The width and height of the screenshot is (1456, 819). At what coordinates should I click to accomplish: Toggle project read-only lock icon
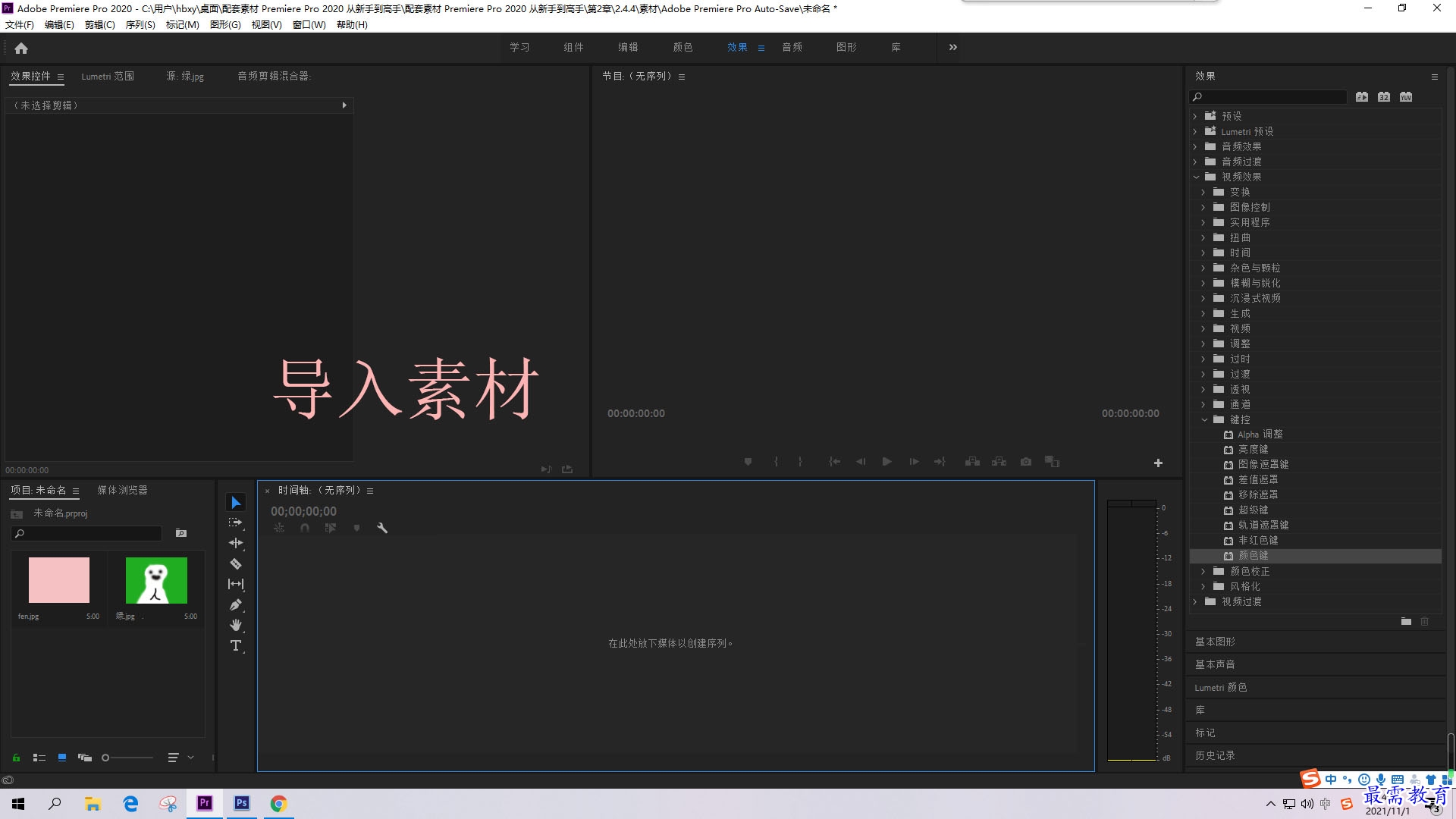16,758
